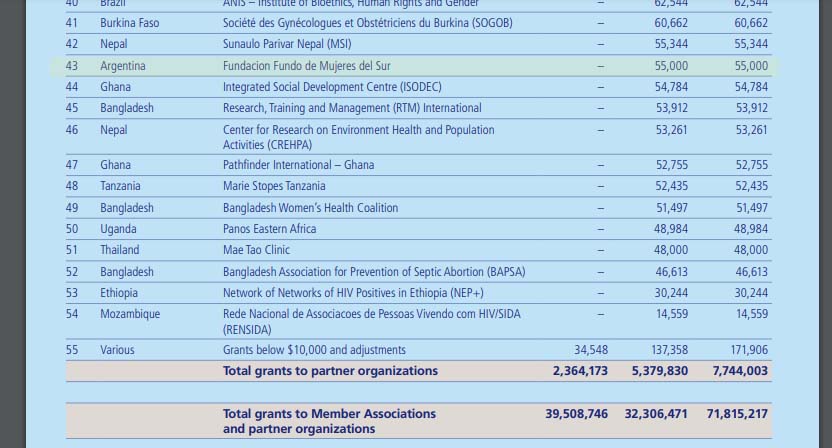The width and height of the screenshot is (832, 448).
Task: Click Bangladesh Women's Health Coalition text
Action: pyautogui.click(x=310, y=208)
